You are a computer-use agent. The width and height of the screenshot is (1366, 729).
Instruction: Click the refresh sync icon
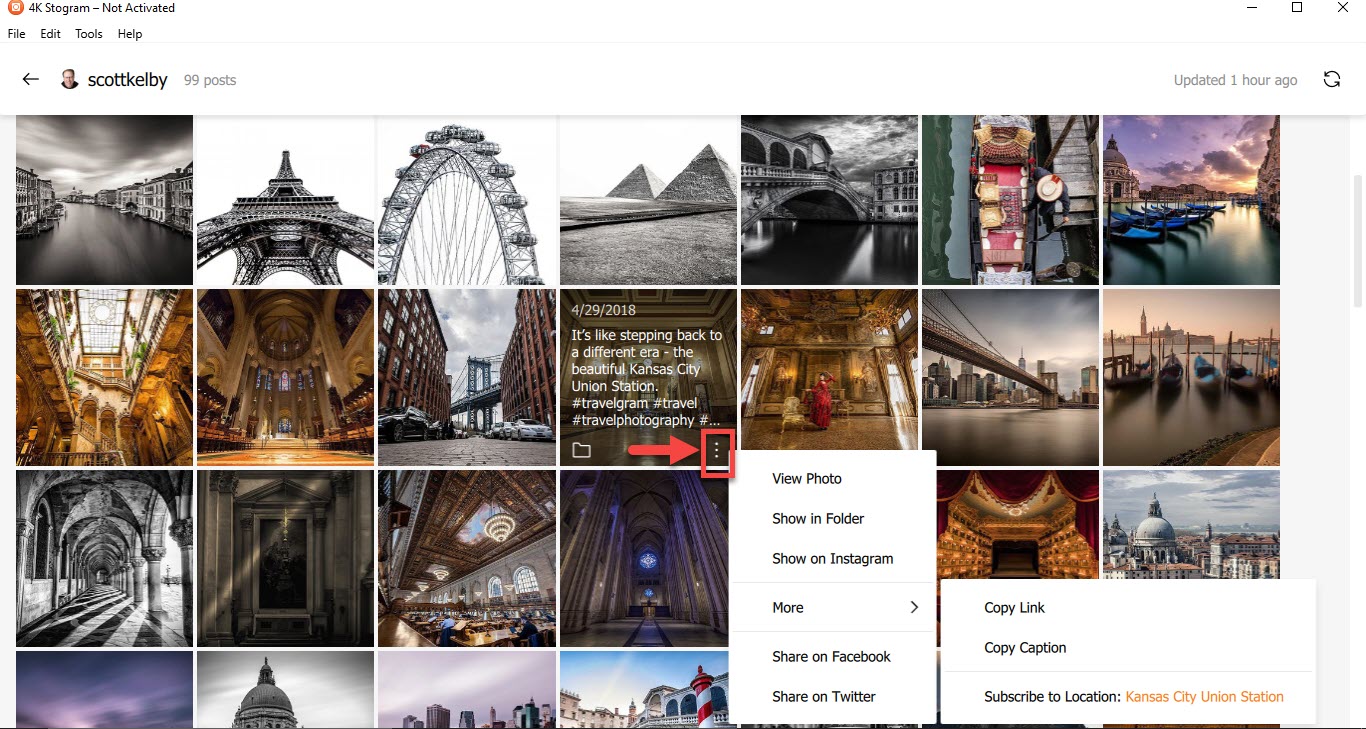[1332, 80]
